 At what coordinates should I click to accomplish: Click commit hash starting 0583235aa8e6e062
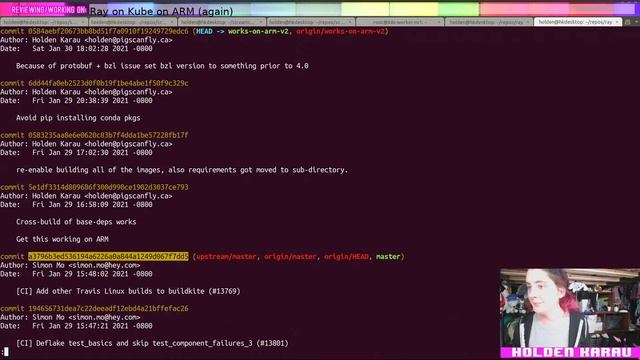click(108, 135)
